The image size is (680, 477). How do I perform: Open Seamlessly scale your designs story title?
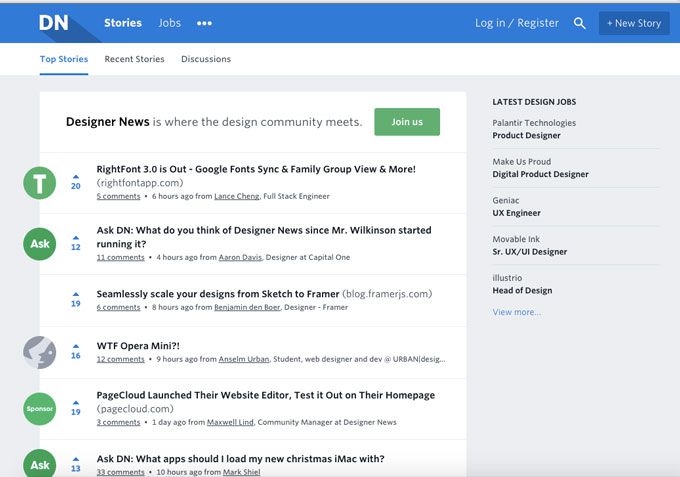(218, 294)
